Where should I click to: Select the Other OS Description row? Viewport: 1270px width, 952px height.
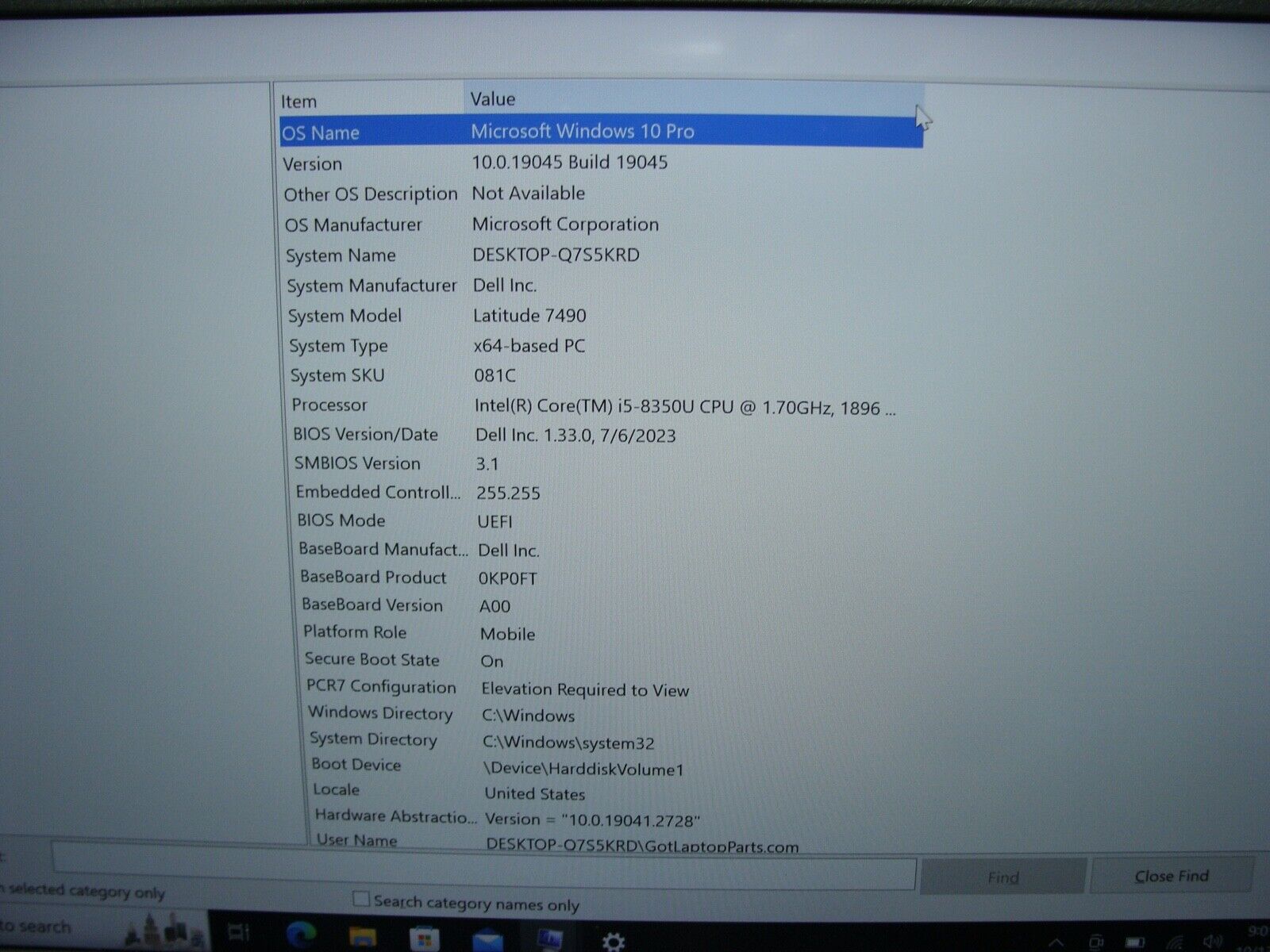click(602, 194)
